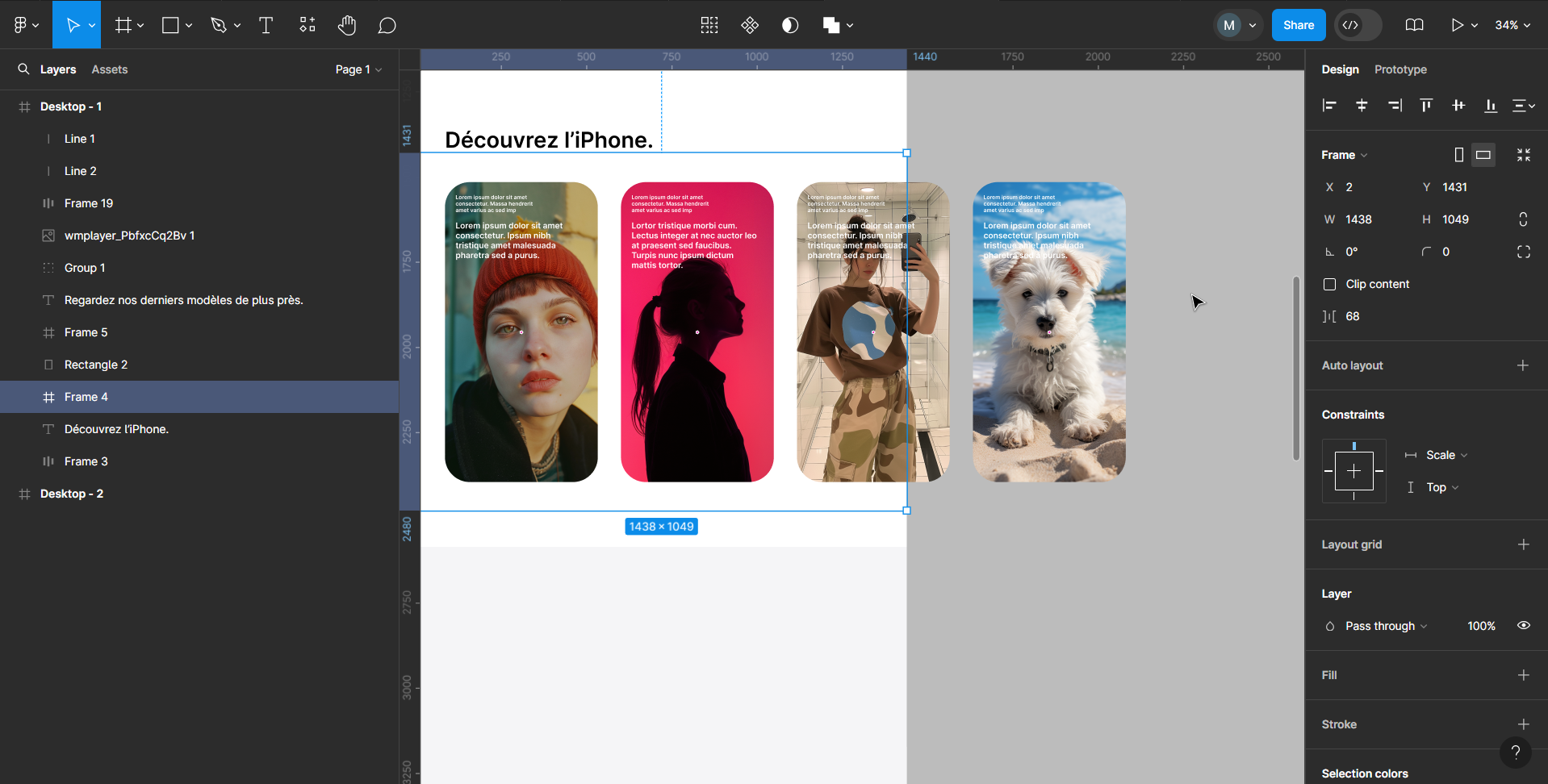
Task: Add a Stroke with plus button
Action: [1523, 724]
